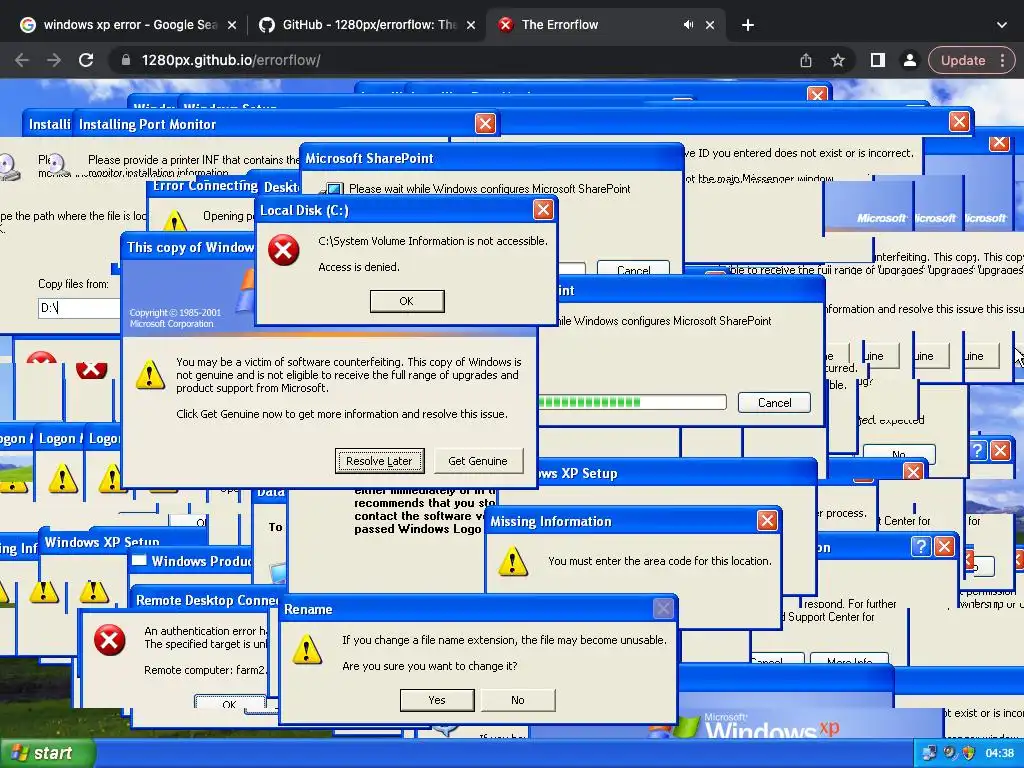Click the share page icon
The image size is (1024, 768).
[806, 60]
